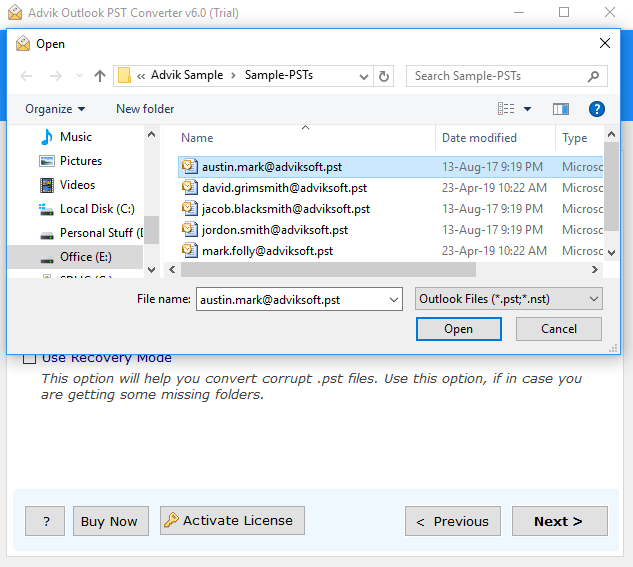Image resolution: width=633 pixels, height=567 pixels.
Task: Click the Back navigation arrow
Action: (26, 76)
